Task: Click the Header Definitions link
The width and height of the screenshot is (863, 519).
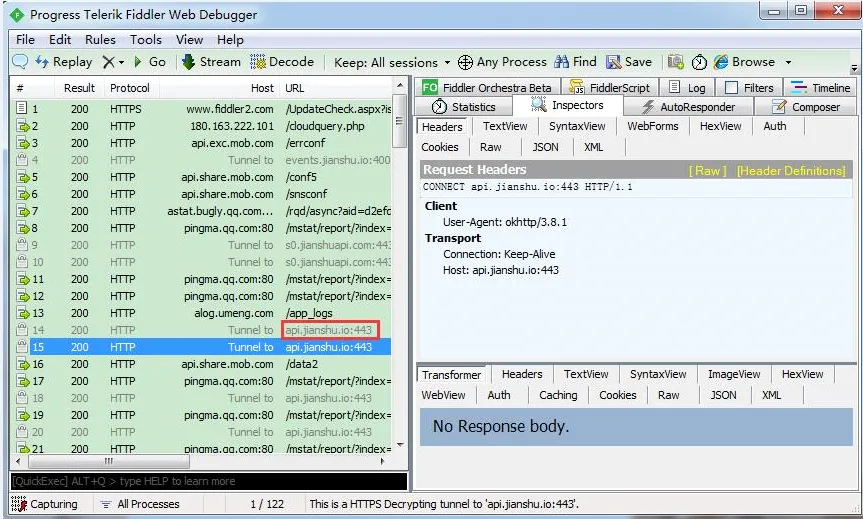Action: pos(791,171)
